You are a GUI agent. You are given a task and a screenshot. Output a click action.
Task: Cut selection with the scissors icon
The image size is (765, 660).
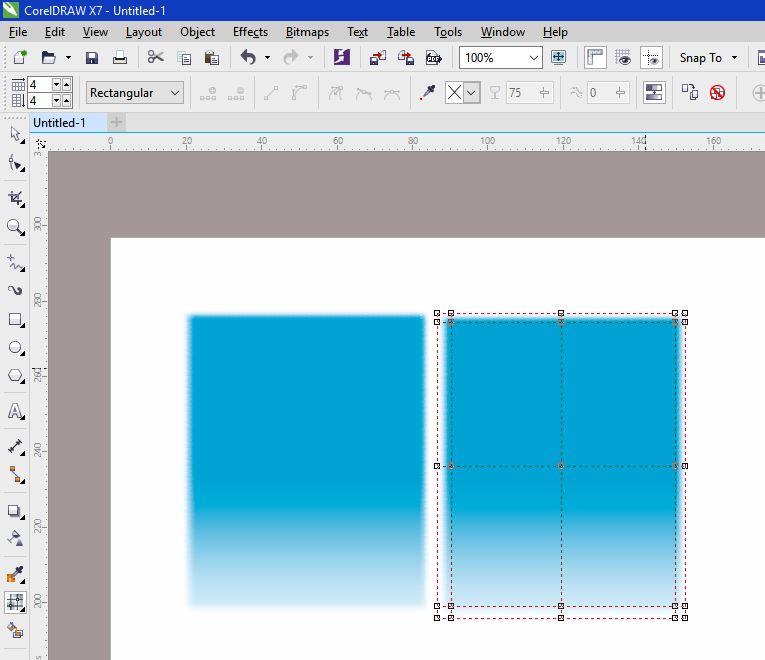pyautogui.click(x=156, y=57)
